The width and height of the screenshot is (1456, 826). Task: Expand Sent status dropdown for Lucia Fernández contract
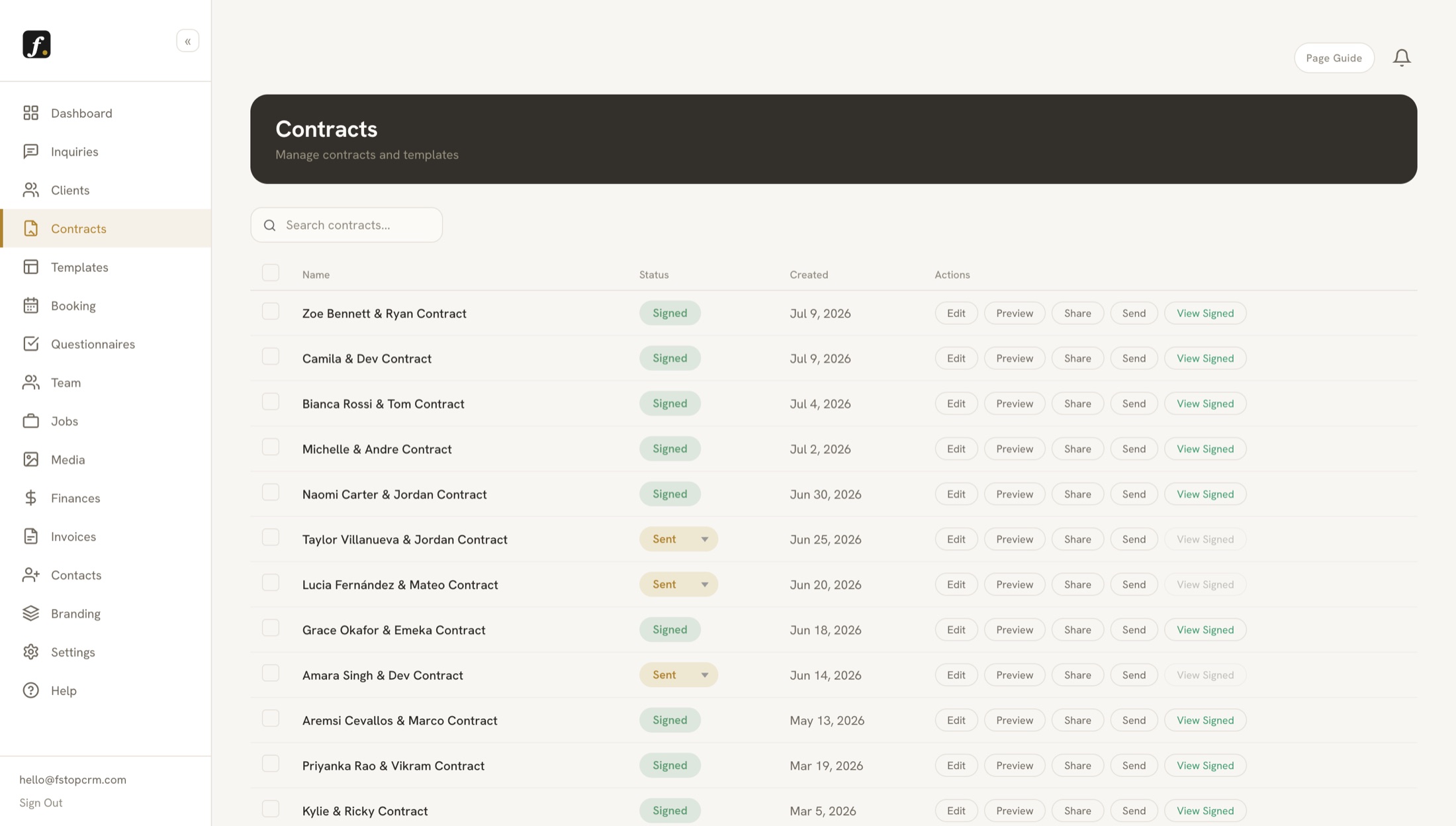coord(678,584)
